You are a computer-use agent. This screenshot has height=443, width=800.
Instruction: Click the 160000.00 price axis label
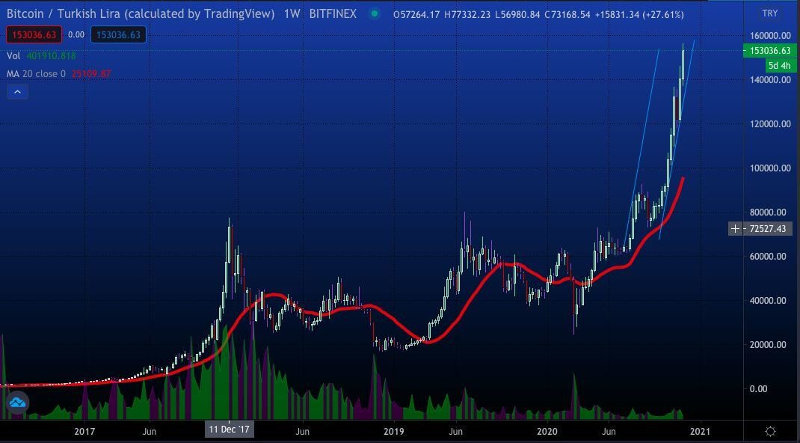click(770, 36)
